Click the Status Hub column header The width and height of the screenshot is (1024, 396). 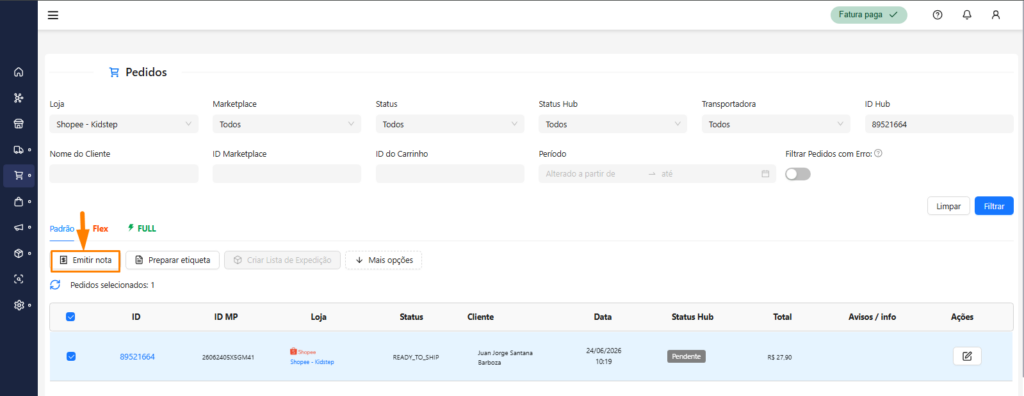click(692, 317)
